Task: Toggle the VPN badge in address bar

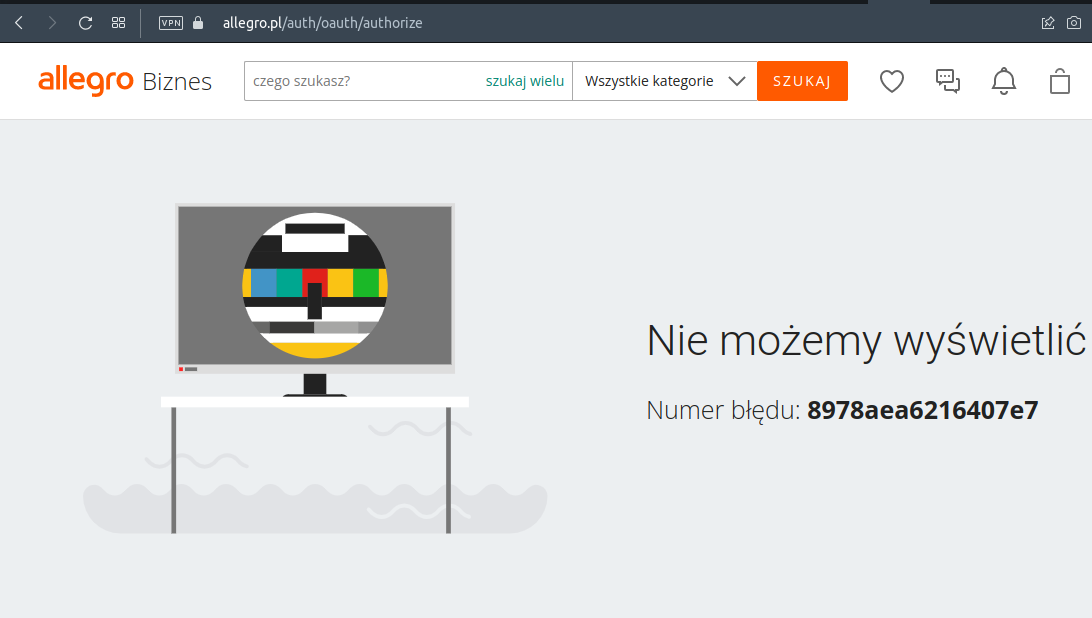Action: [x=171, y=23]
